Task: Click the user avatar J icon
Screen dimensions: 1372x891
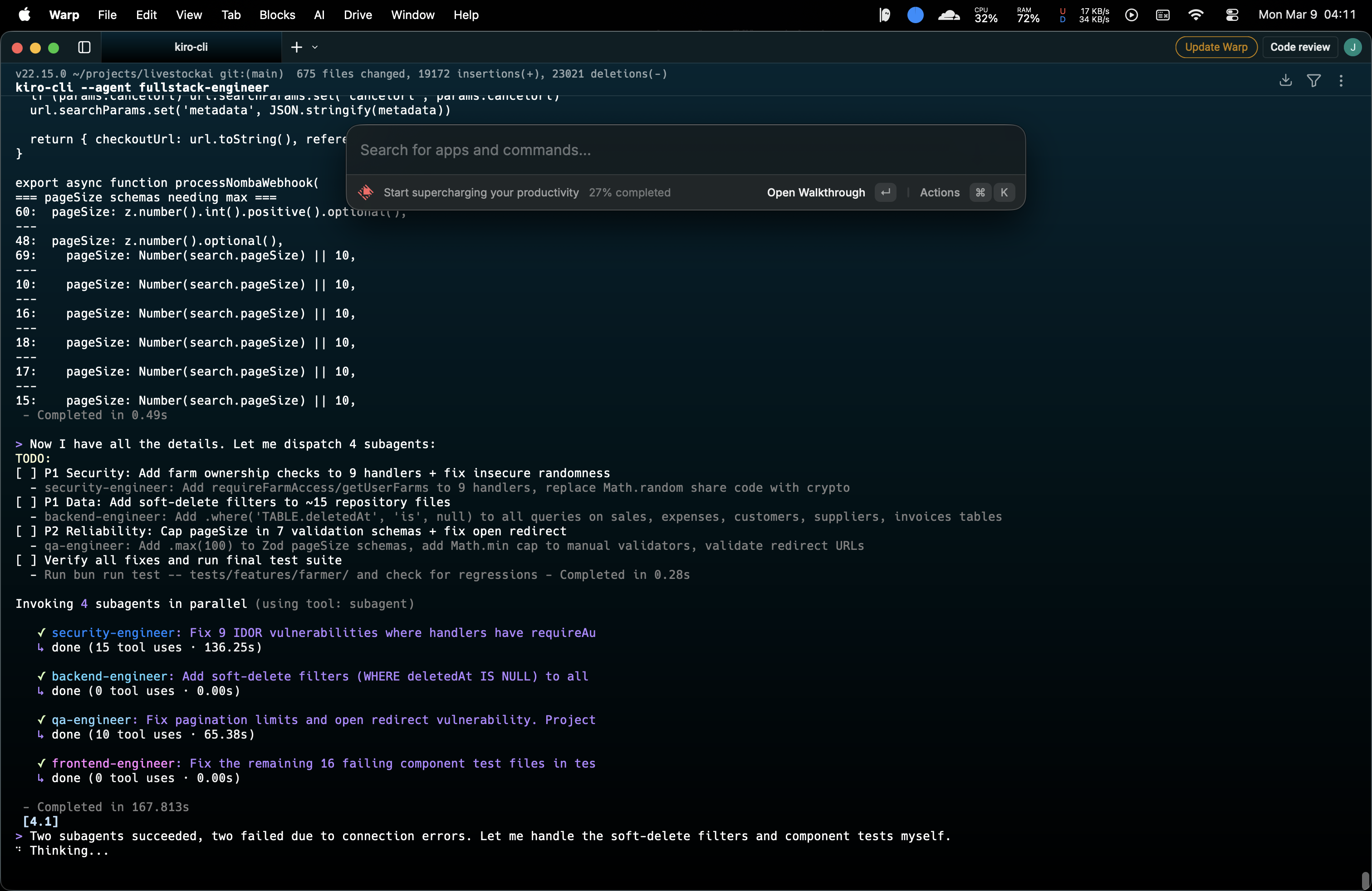Action: (x=1352, y=47)
